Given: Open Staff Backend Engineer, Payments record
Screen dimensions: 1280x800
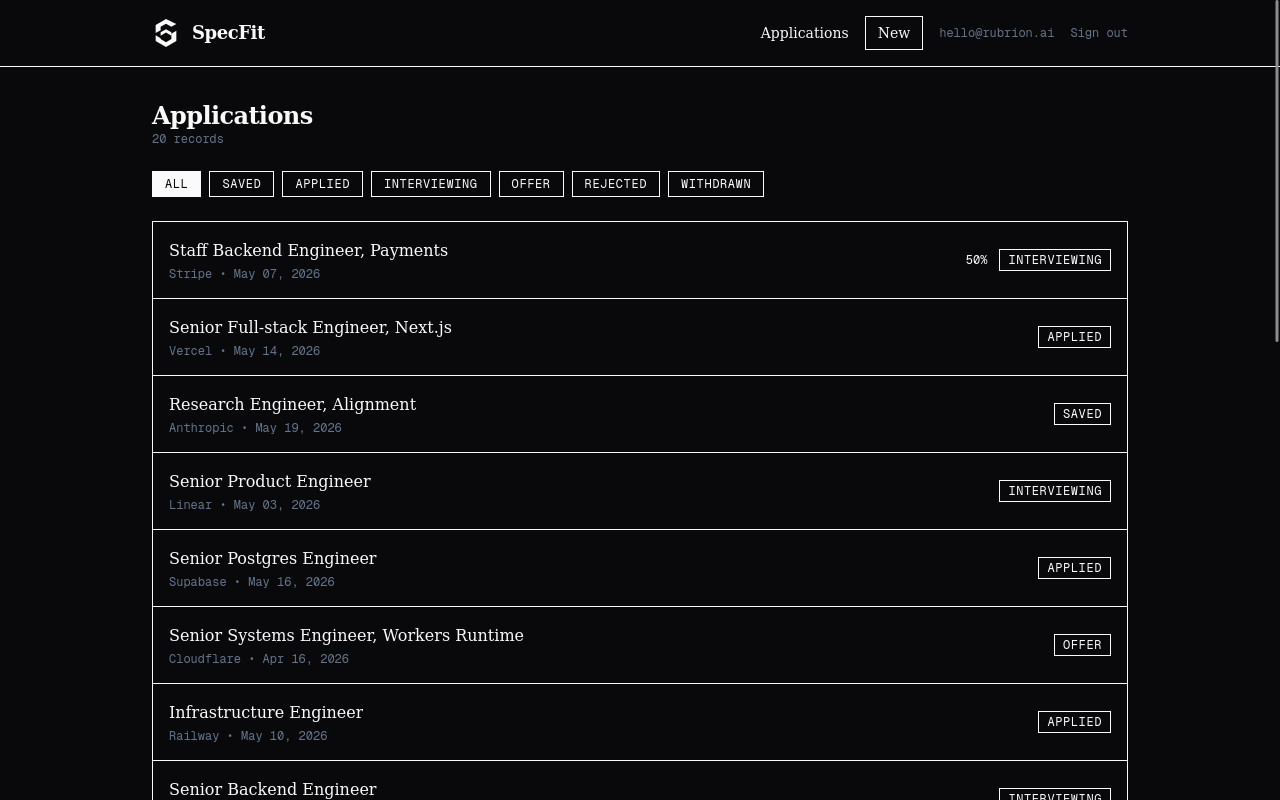Looking at the screenshot, I should coord(640,260).
